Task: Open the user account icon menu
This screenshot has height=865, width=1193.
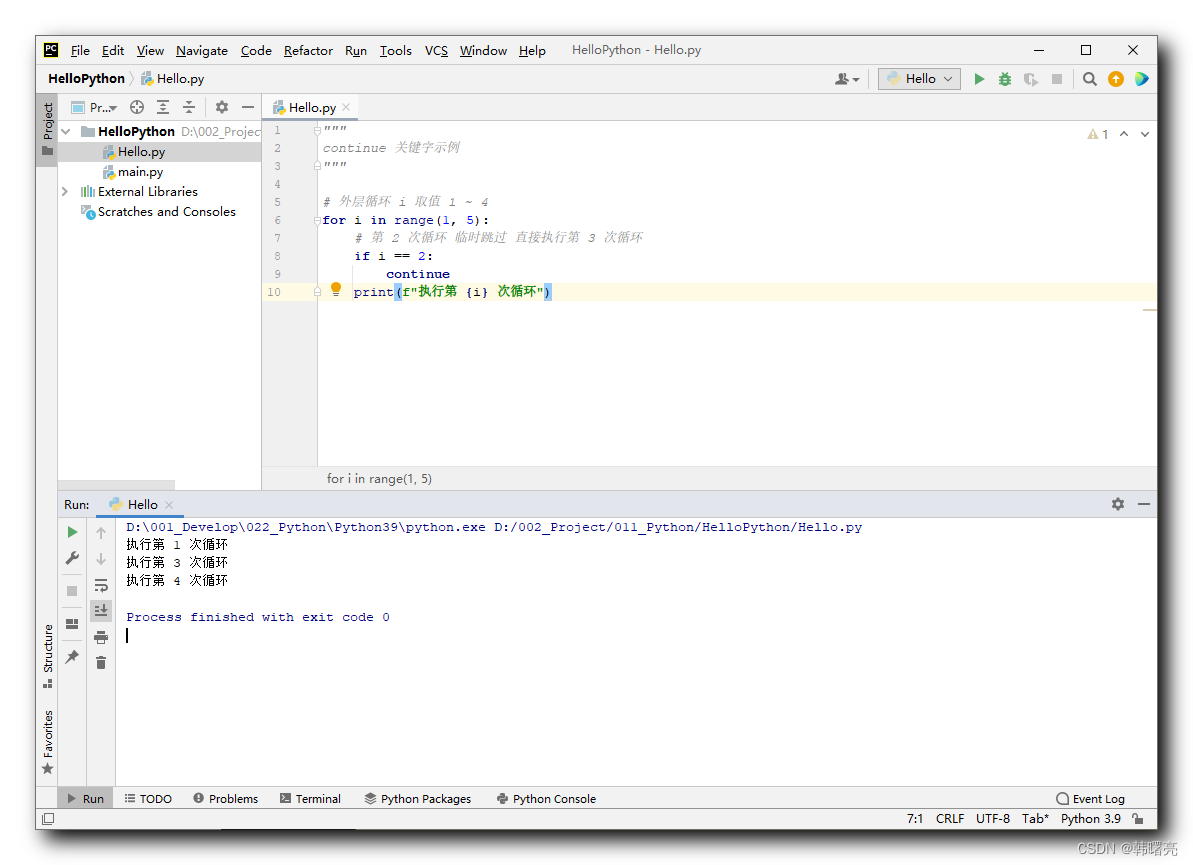Action: pyautogui.click(x=847, y=79)
